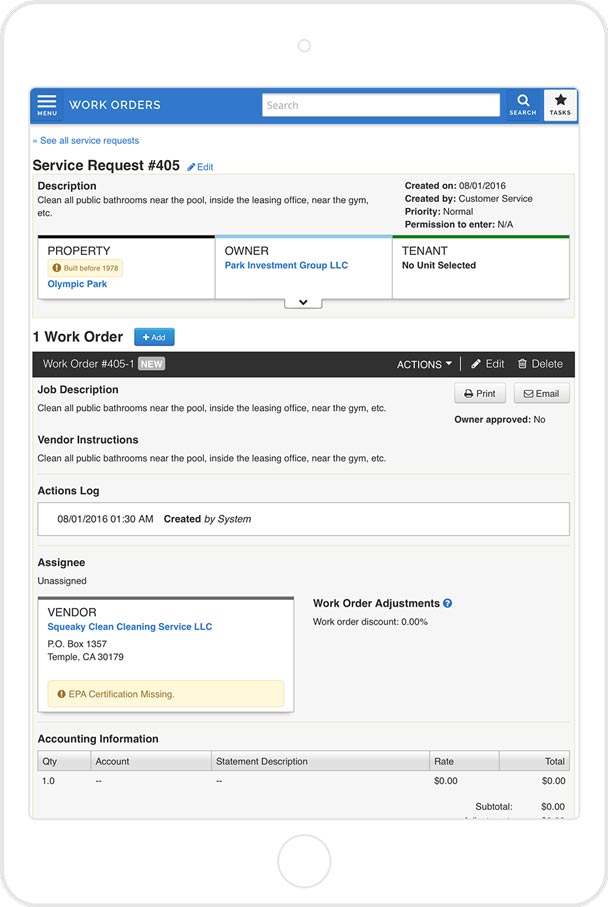The height and width of the screenshot is (907, 608).
Task: Click 'Created by: Customer Service' text
Action: tap(469, 198)
